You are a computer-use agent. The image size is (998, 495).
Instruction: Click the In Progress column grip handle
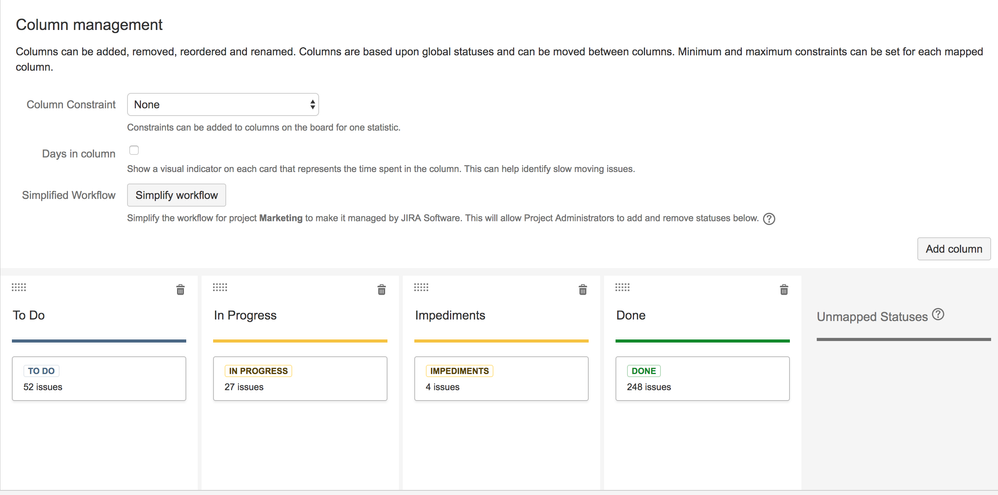[220, 288]
